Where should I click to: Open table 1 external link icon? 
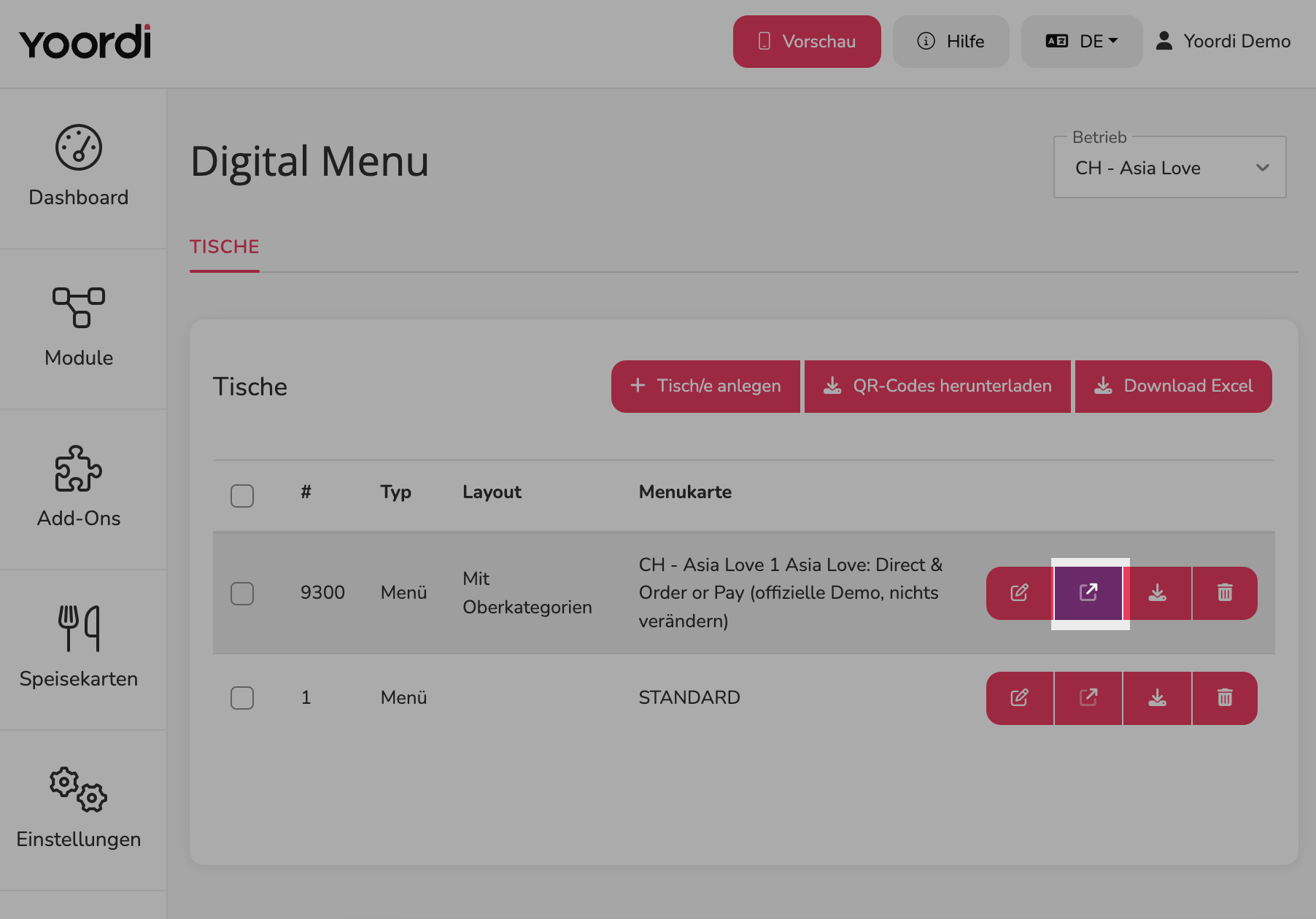[x=1088, y=698]
